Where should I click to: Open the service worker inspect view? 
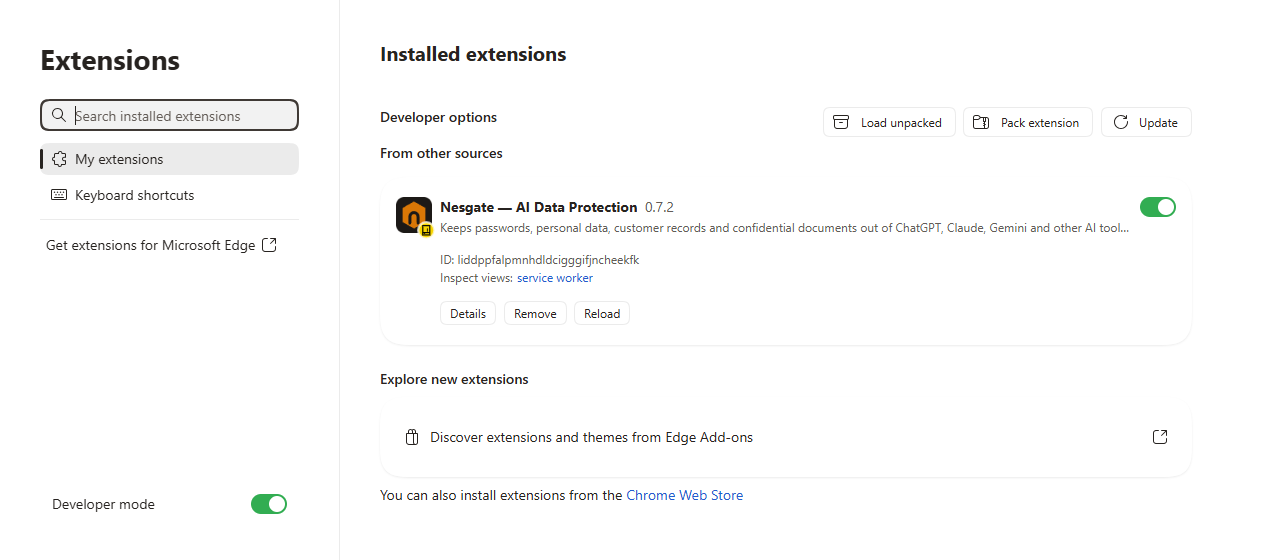pyautogui.click(x=555, y=278)
